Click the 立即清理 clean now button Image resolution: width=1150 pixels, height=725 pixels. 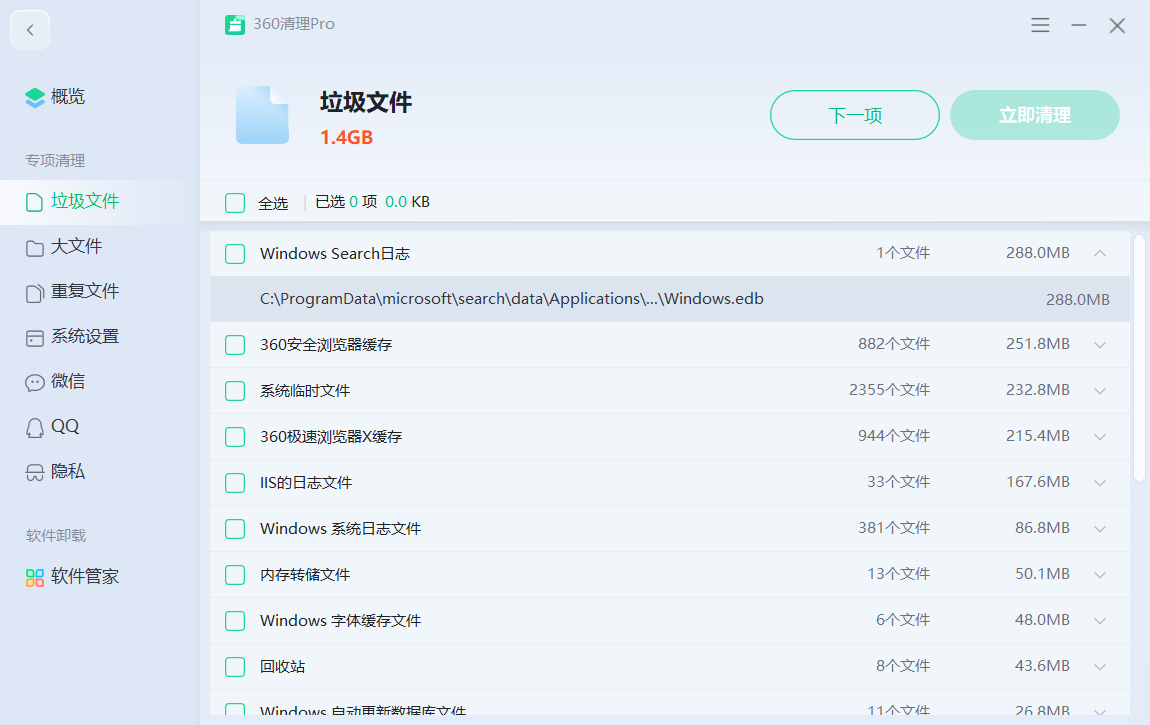coord(1034,115)
